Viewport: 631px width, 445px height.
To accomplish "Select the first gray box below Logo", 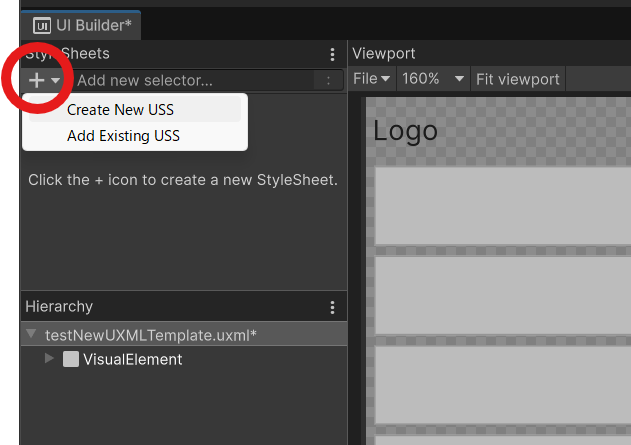I will [x=502, y=206].
